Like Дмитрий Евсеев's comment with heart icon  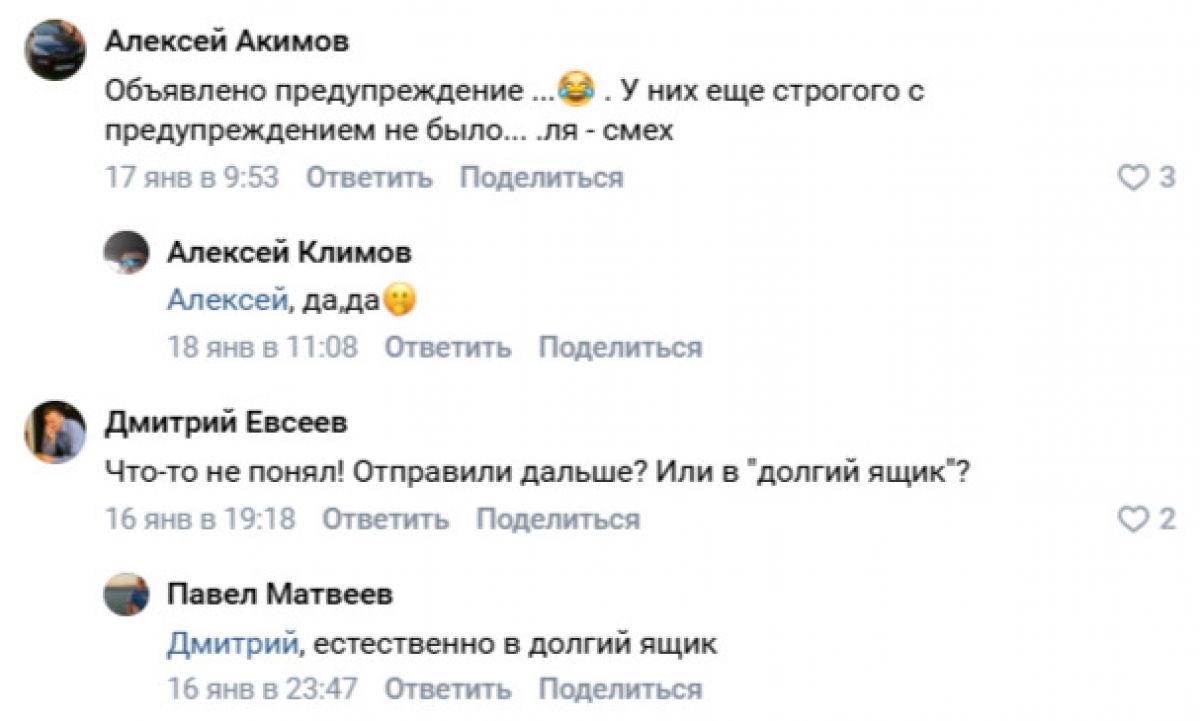pos(1132,519)
